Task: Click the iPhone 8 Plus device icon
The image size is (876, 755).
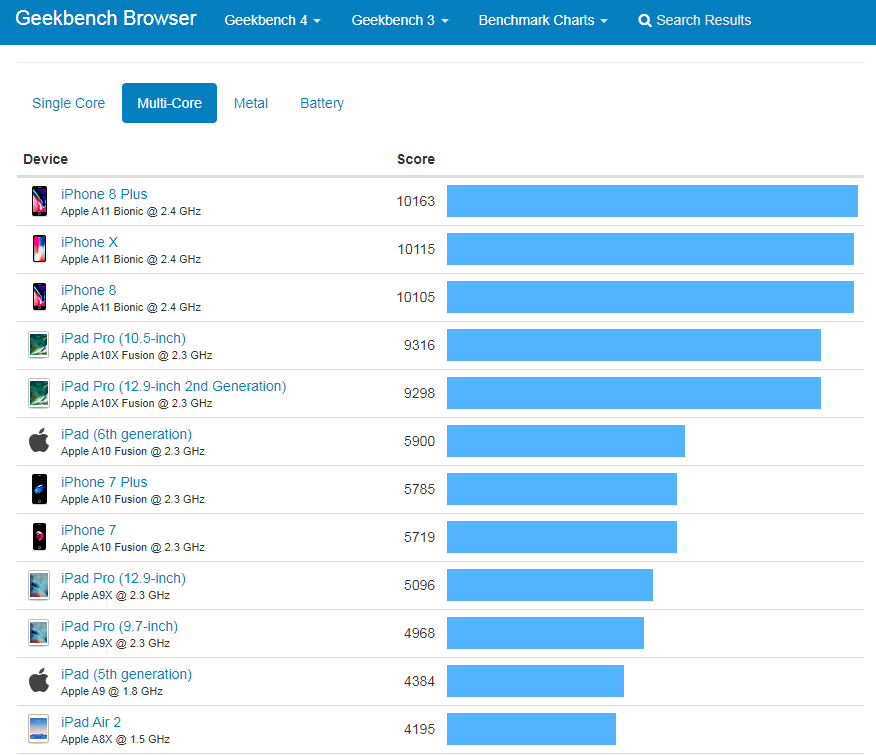Action: [x=39, y=201]
